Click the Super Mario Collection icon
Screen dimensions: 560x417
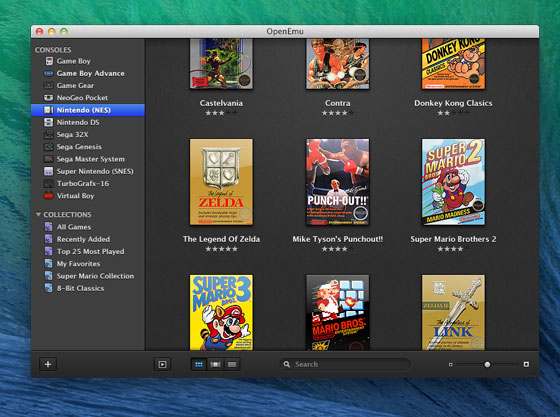49,276
